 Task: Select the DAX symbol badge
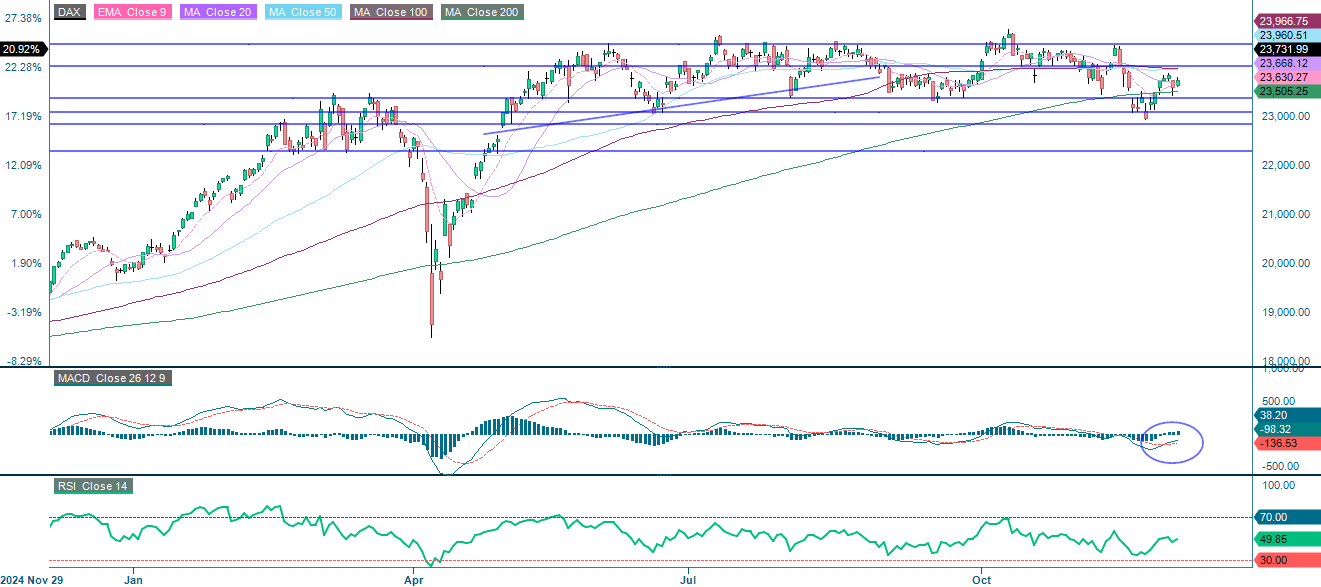tap(68, 13)
